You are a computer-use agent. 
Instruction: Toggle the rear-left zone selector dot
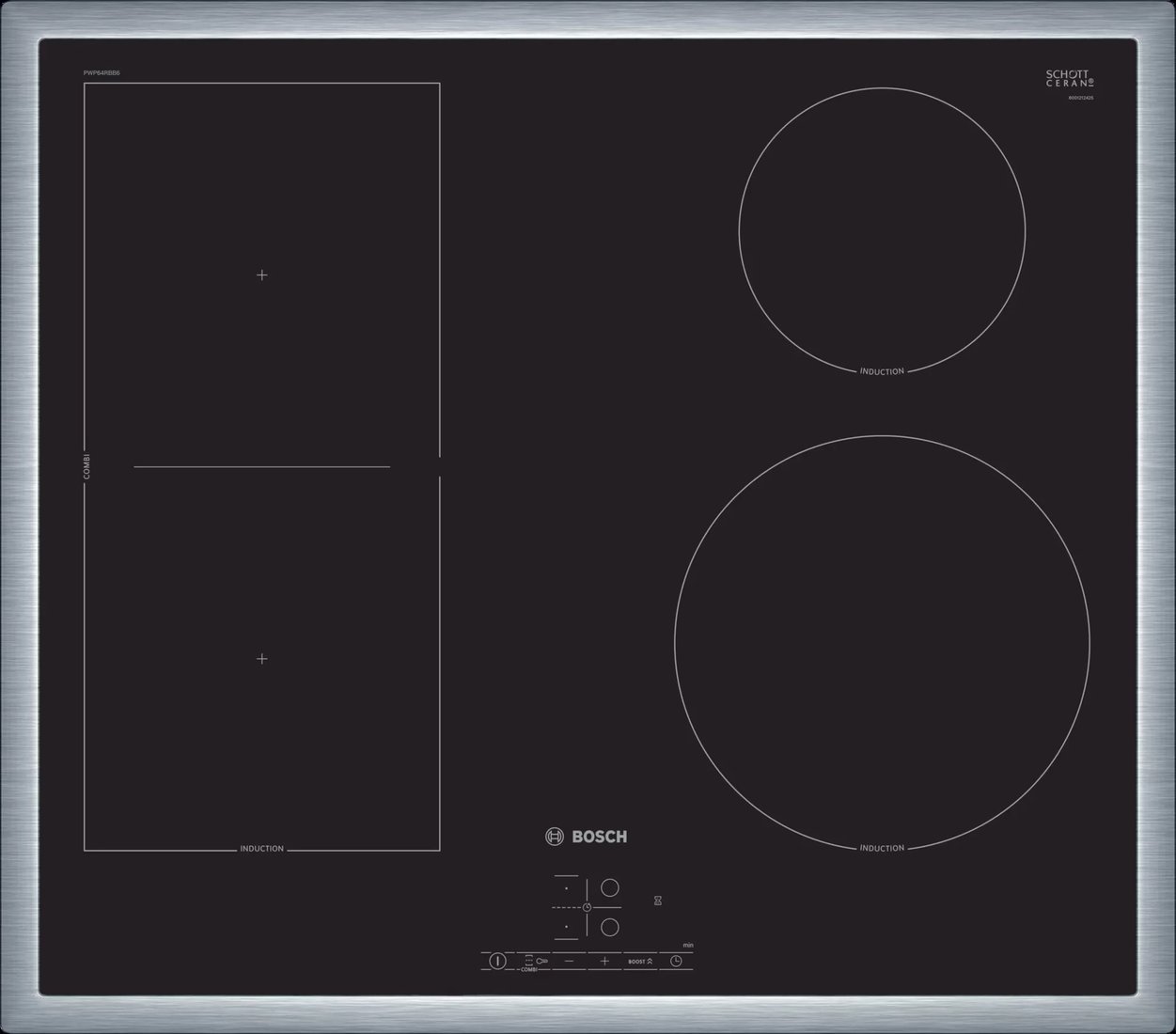click(x=566, y=888)
